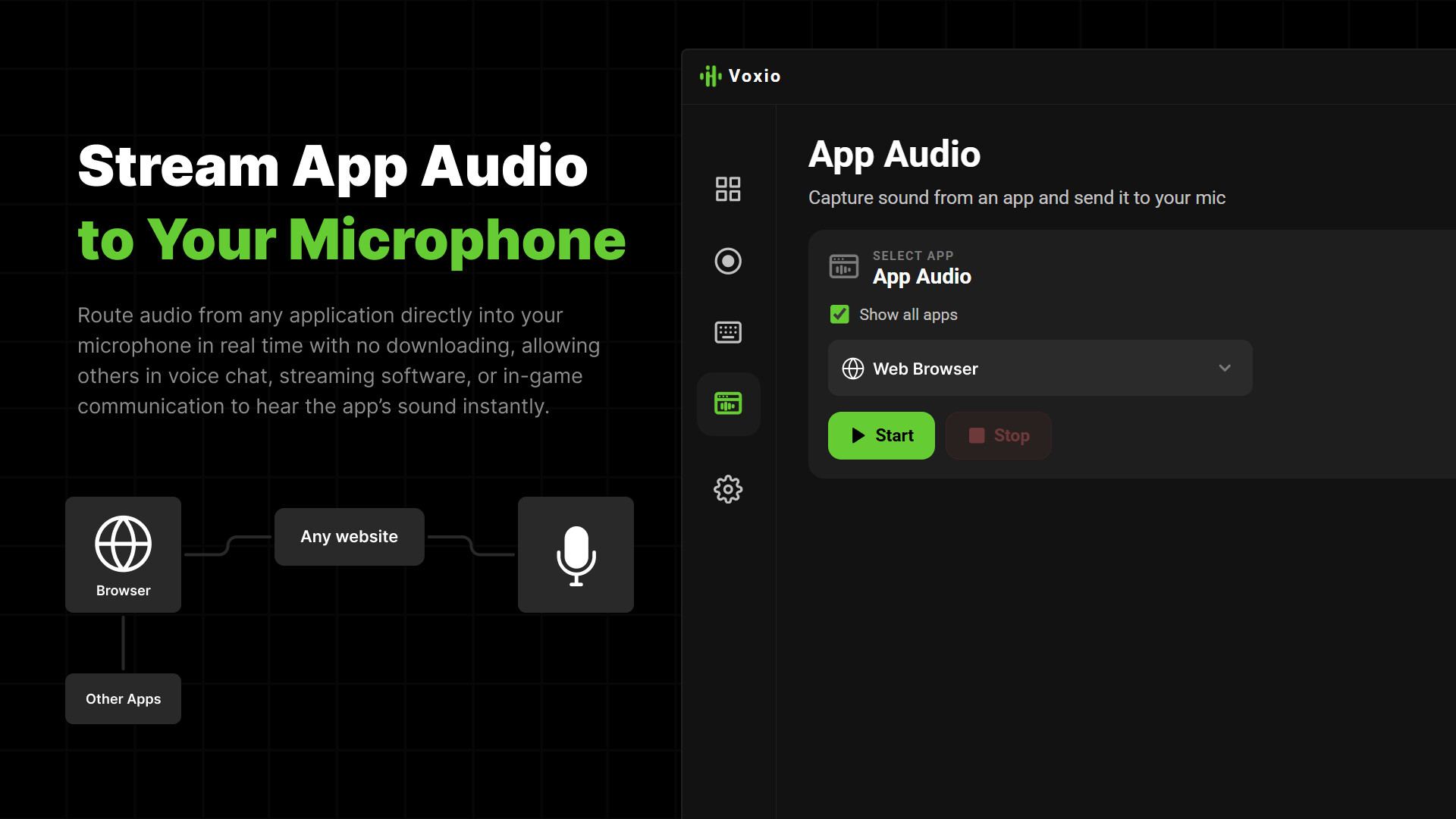
Task: Click the SELECT APP label
Action: click(913, 256)
